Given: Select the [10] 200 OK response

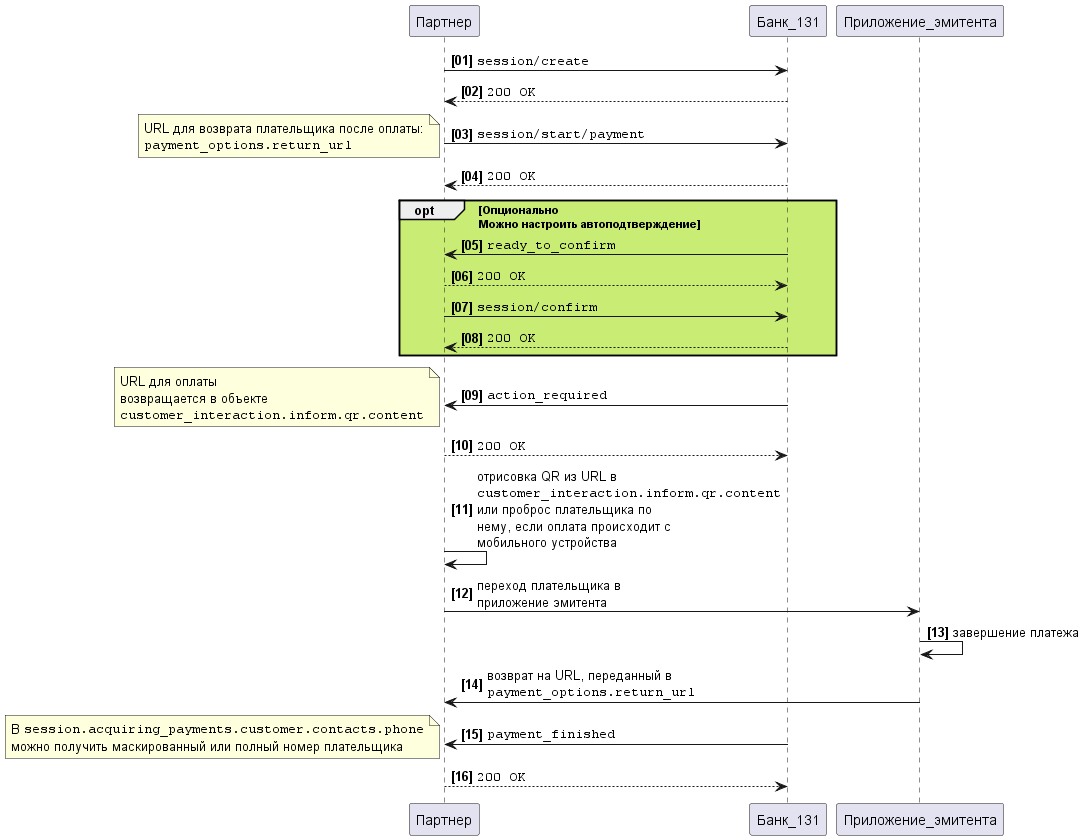Looking at the screenshot, I should click(x=489, y=446).
